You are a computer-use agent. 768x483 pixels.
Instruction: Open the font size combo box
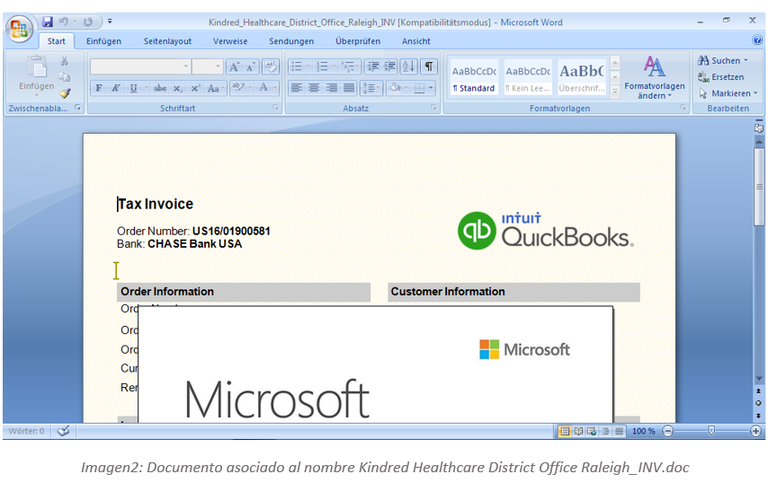[x=208, y=66]
